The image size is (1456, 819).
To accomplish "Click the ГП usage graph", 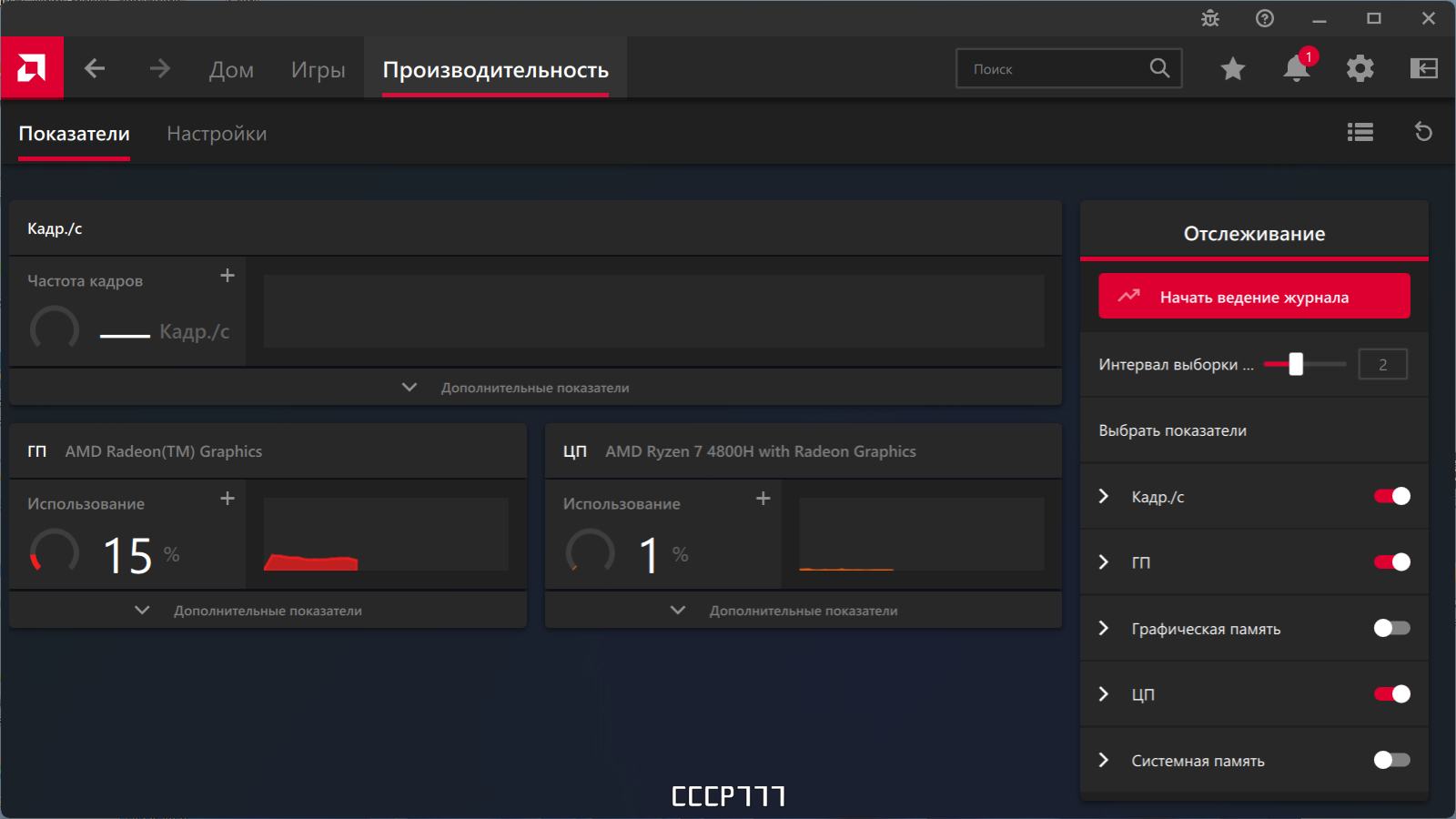I will click(386, 534).
